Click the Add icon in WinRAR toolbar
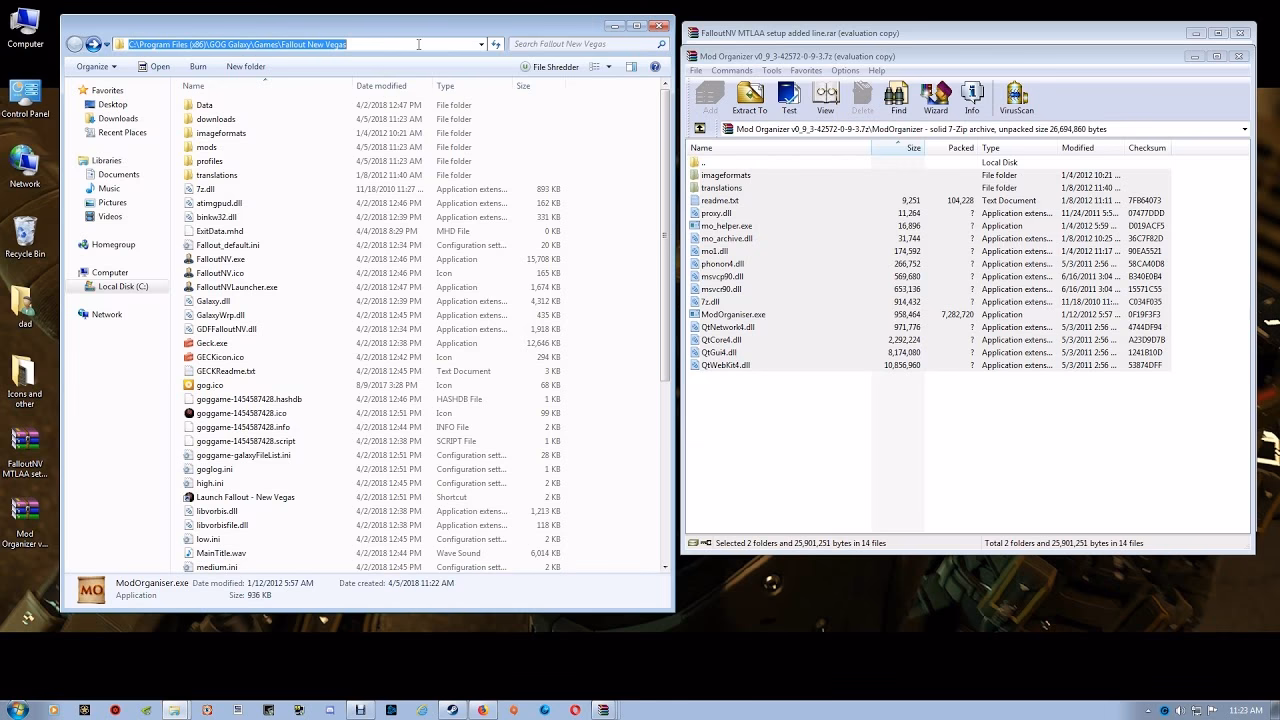1280x720 pixels. click(x=710, y=98)
